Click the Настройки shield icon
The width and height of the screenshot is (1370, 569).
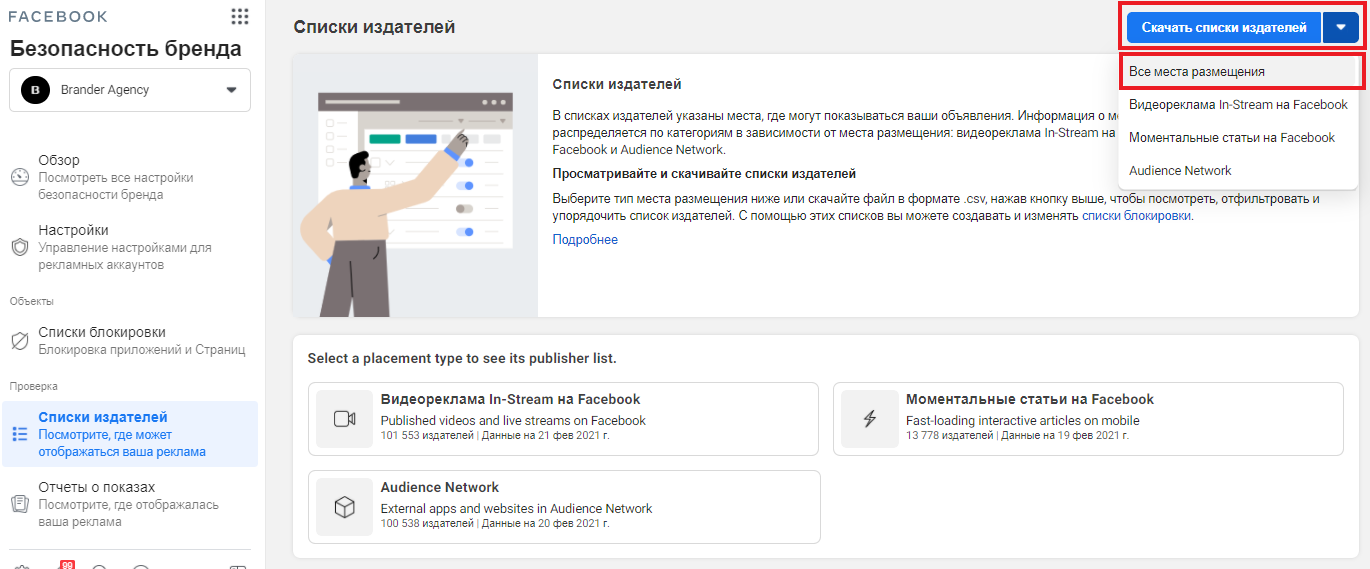click(20, 247)
